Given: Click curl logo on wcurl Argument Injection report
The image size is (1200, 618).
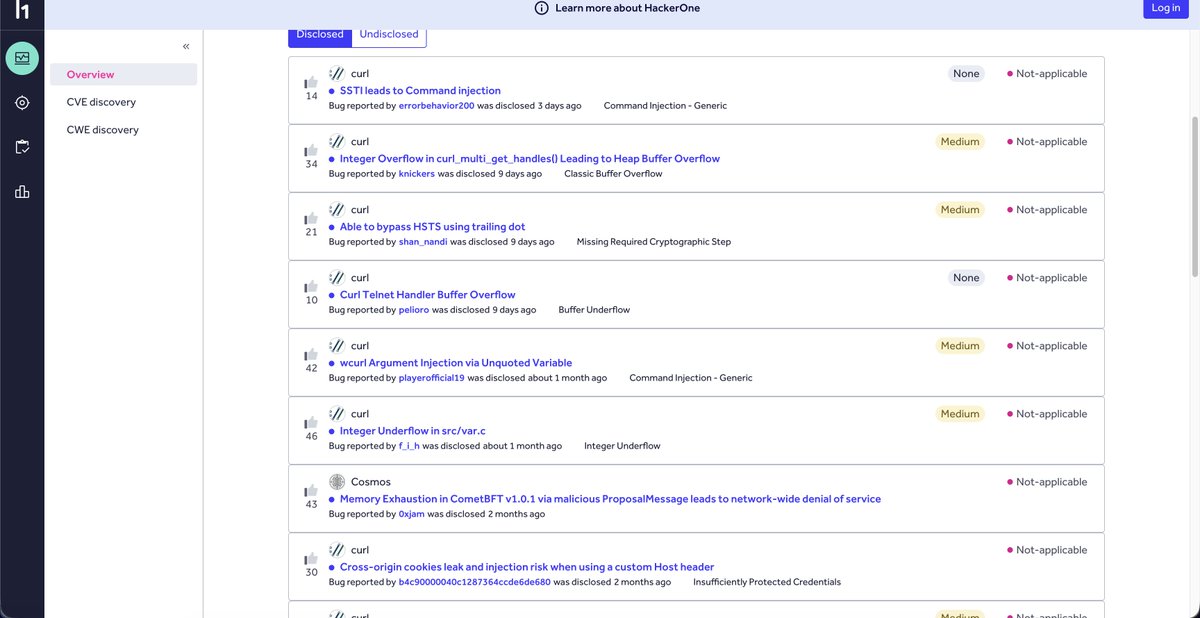Looking at the screenshot, I should pos(337,346).
